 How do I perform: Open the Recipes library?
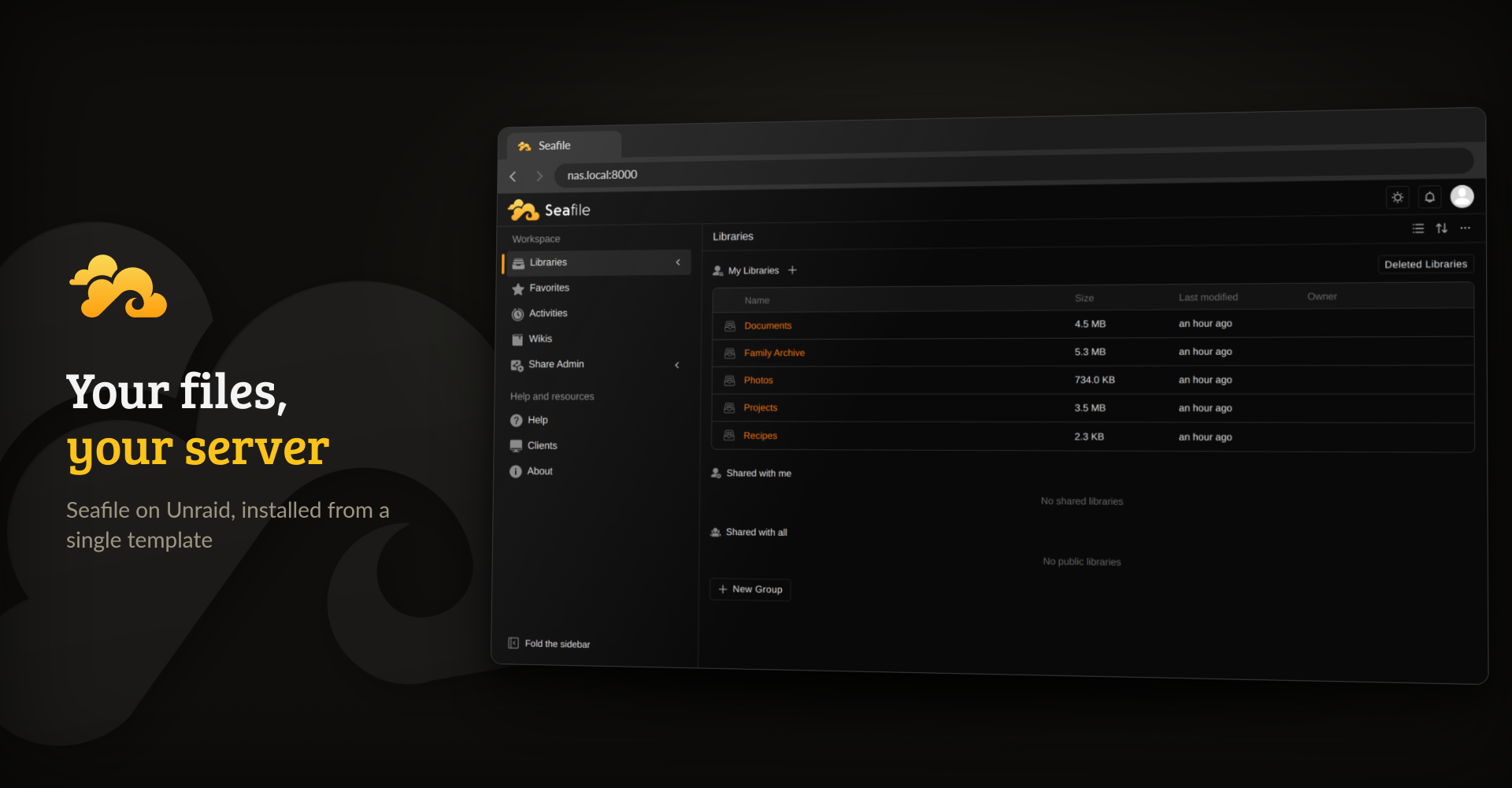(x=760, y=436)
